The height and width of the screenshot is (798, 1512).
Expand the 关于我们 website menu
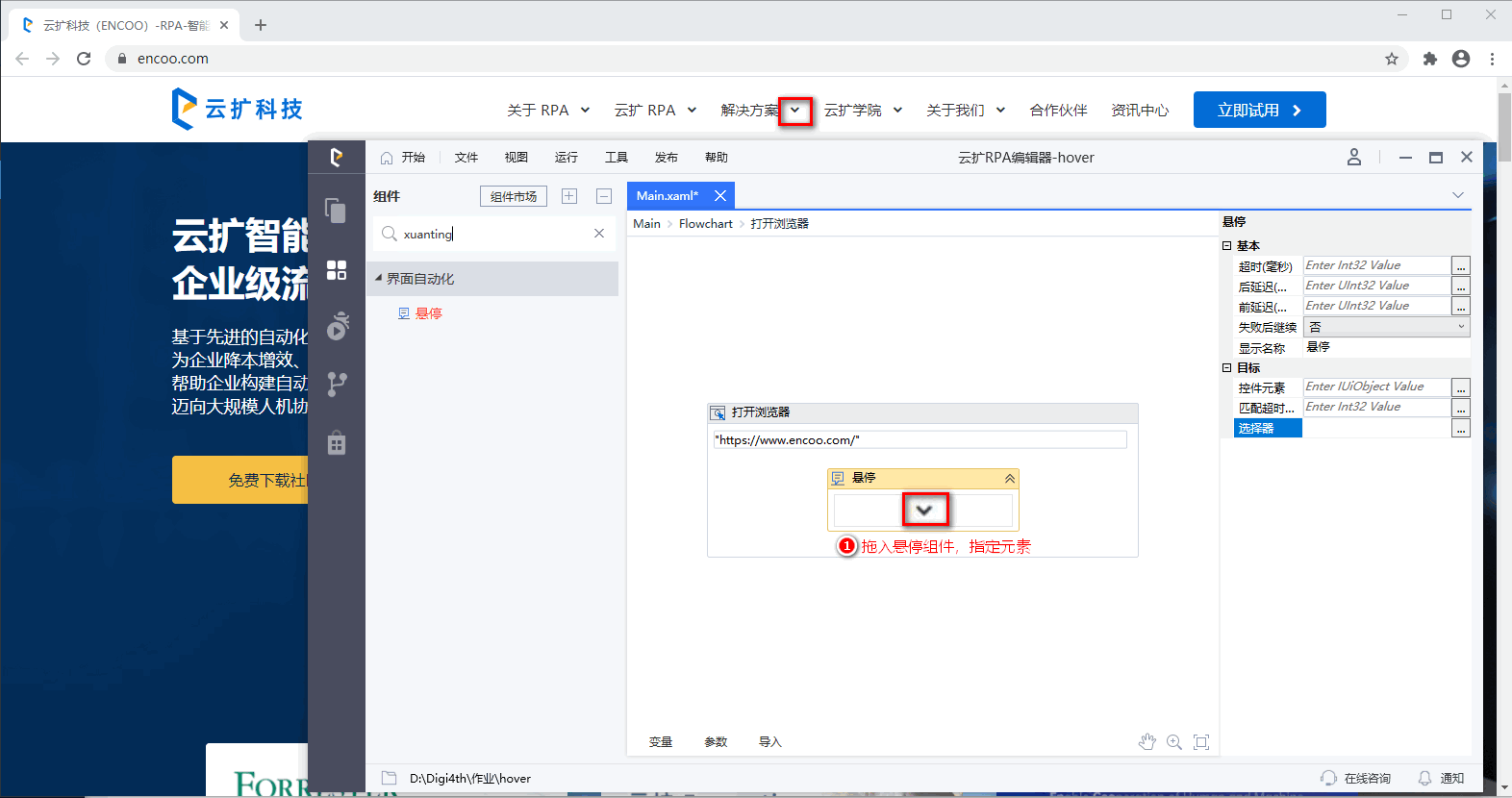(1000, 111)
